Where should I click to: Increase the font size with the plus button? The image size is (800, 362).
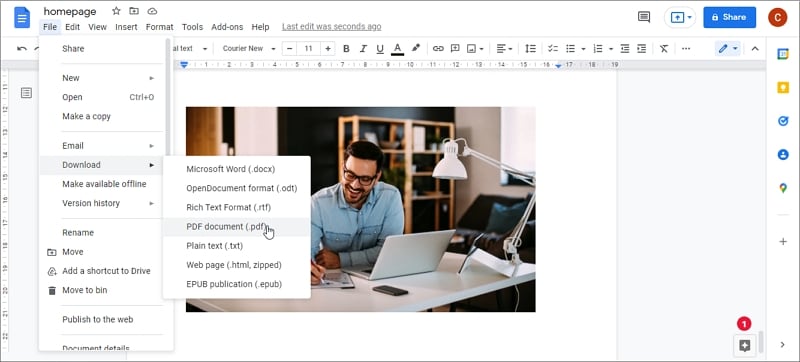[328, 49]
